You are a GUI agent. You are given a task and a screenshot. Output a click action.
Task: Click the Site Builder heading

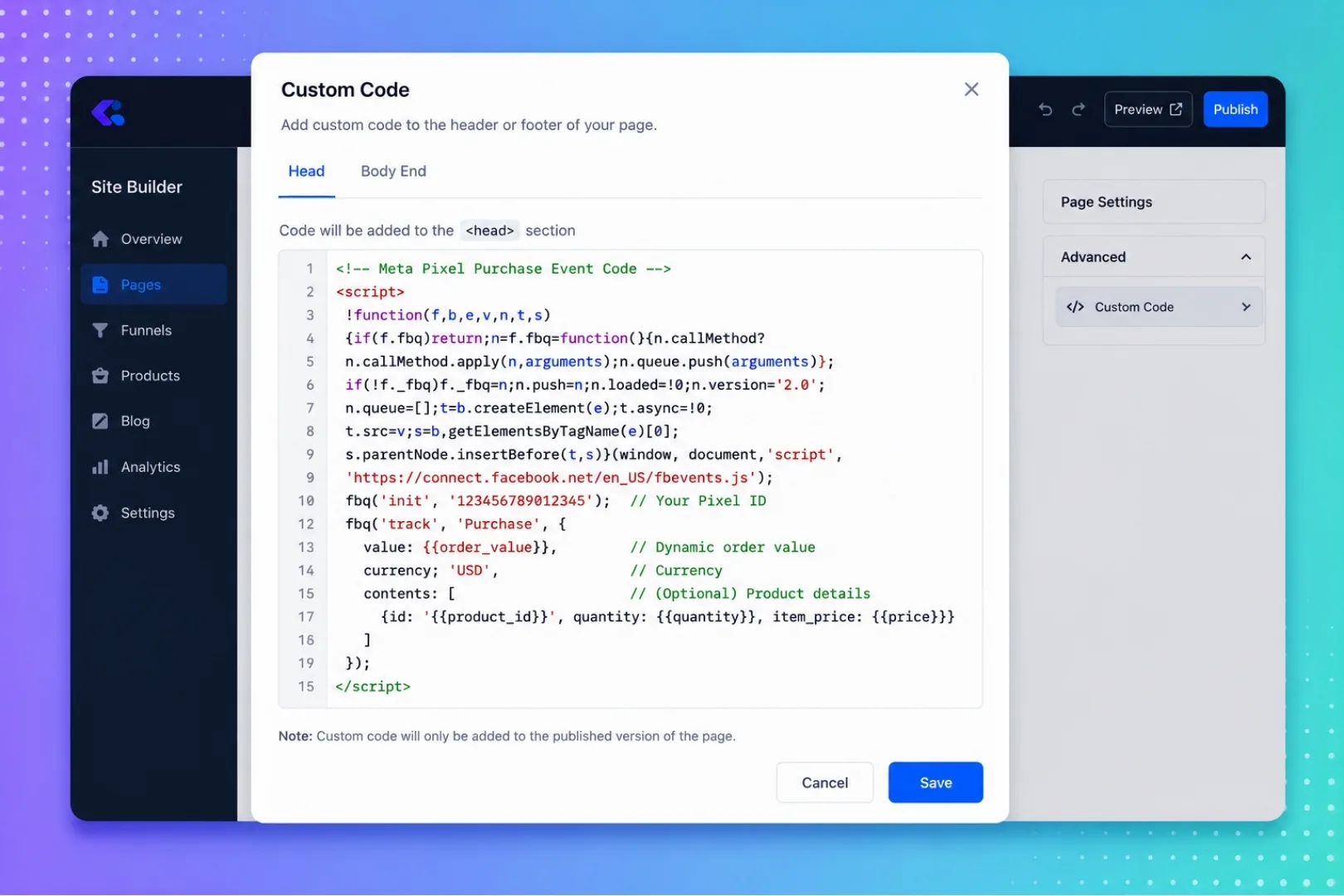137,187
